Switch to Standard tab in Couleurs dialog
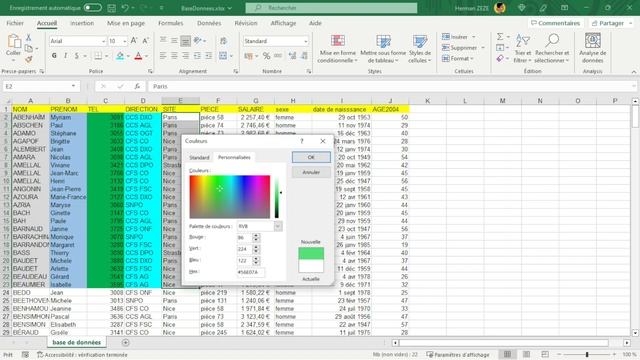The image size is (640, 360). [x=199, y=158]
